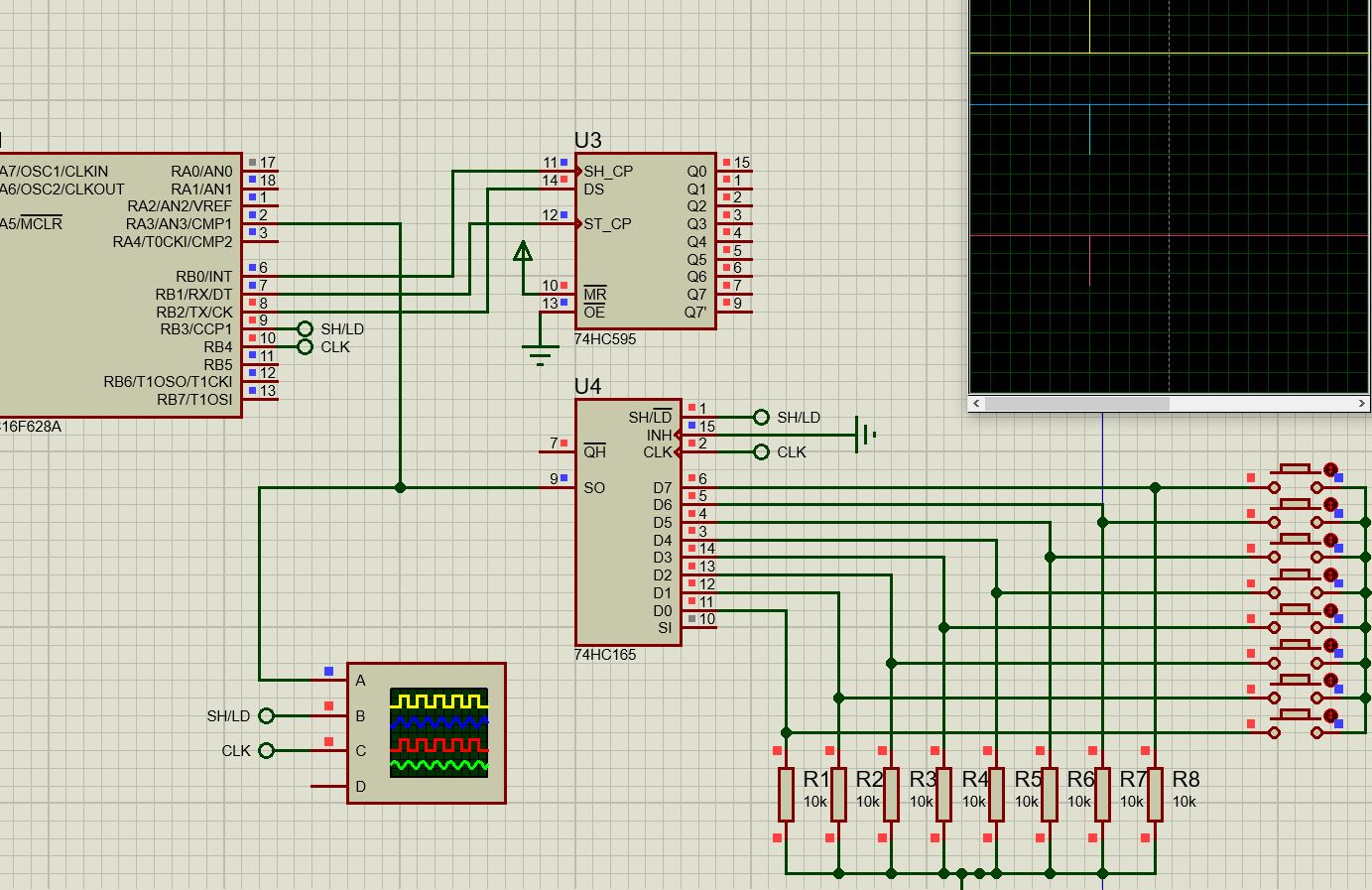Toggle the latch on the bottommost push button
The width and height of the screenshot is (1372, 890).
1330,715
